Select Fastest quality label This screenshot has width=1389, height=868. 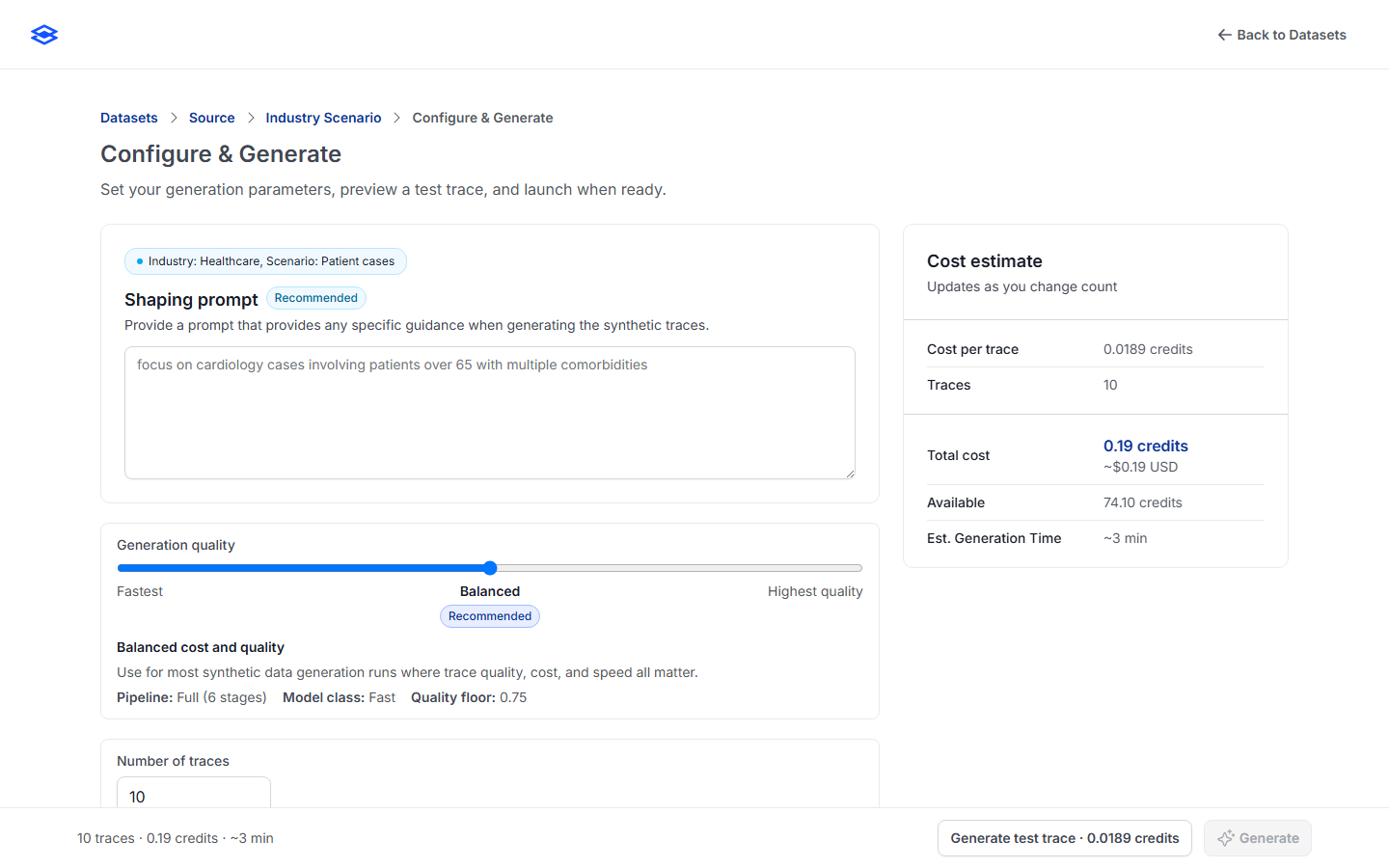tap(140, 591)
